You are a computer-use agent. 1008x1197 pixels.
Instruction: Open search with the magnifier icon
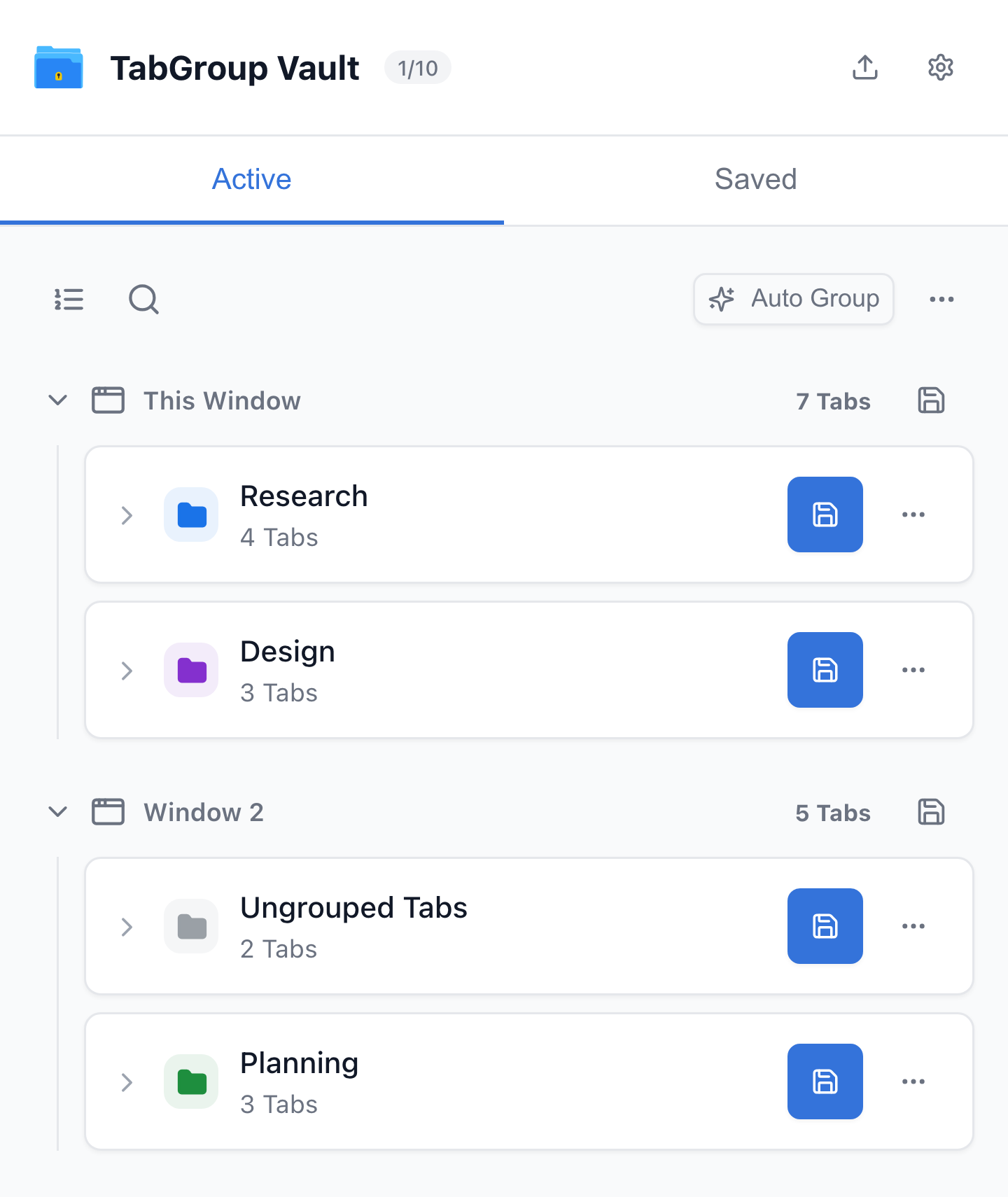(143, 300)
